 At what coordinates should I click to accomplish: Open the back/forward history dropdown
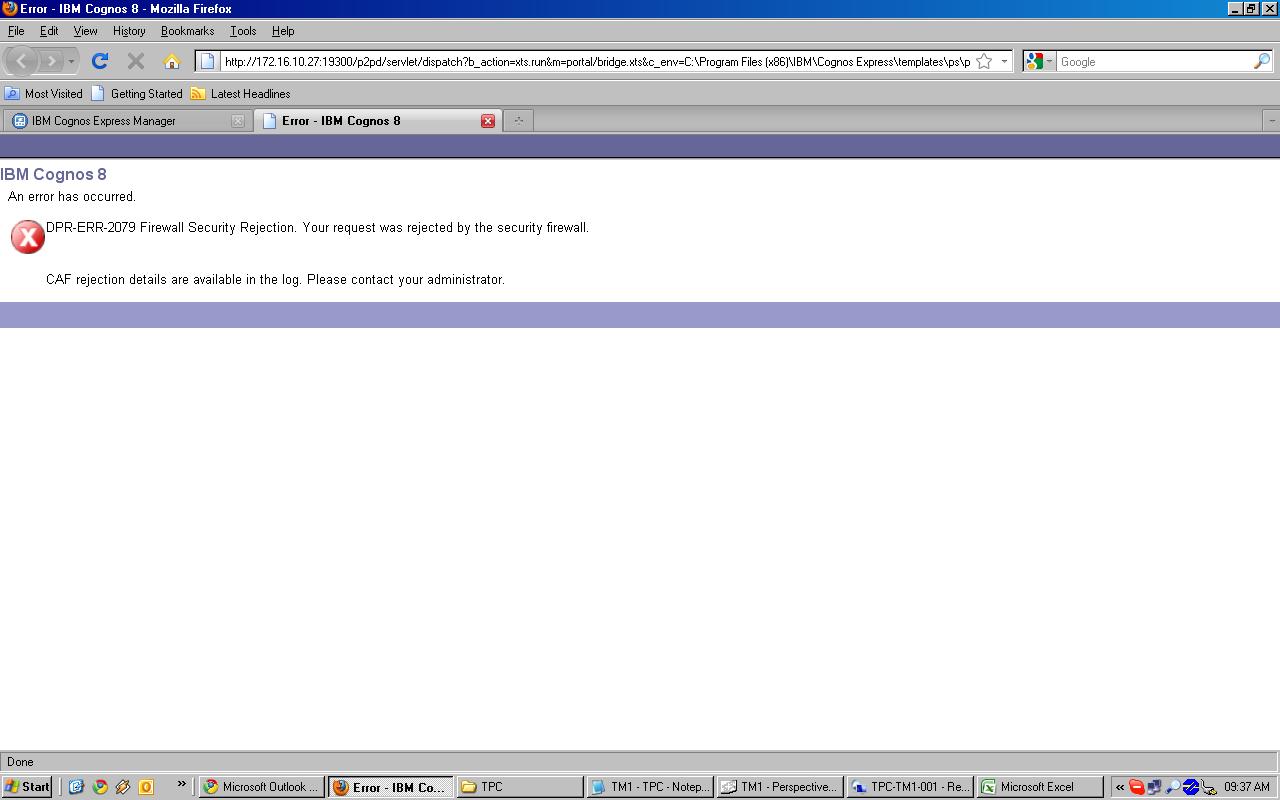pos(71,62)
